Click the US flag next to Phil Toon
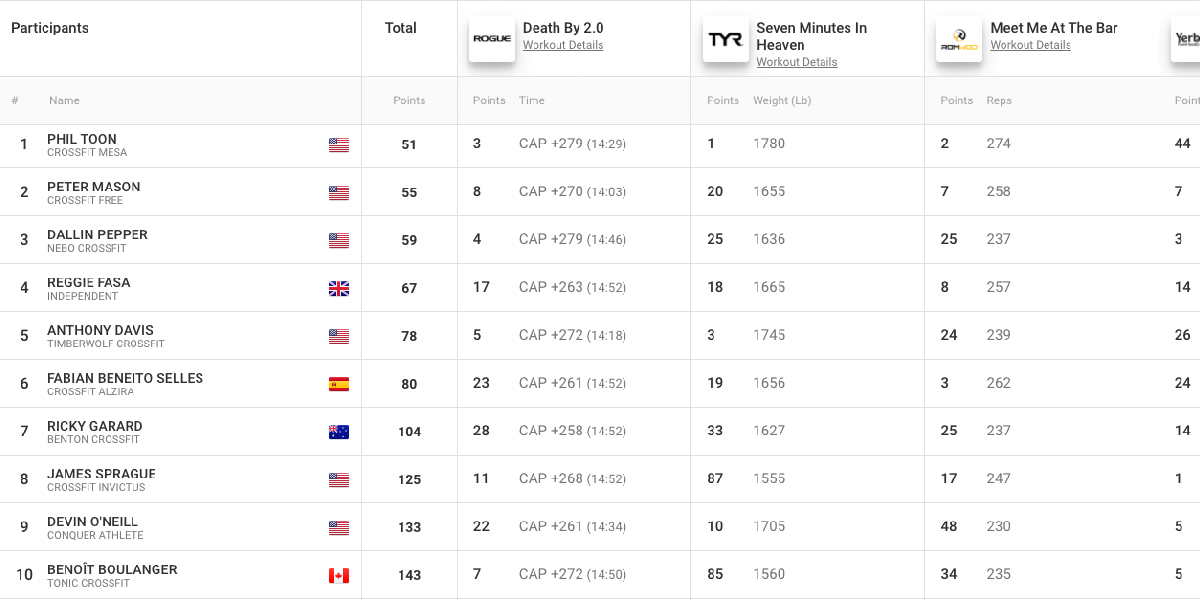 point(339,145)
